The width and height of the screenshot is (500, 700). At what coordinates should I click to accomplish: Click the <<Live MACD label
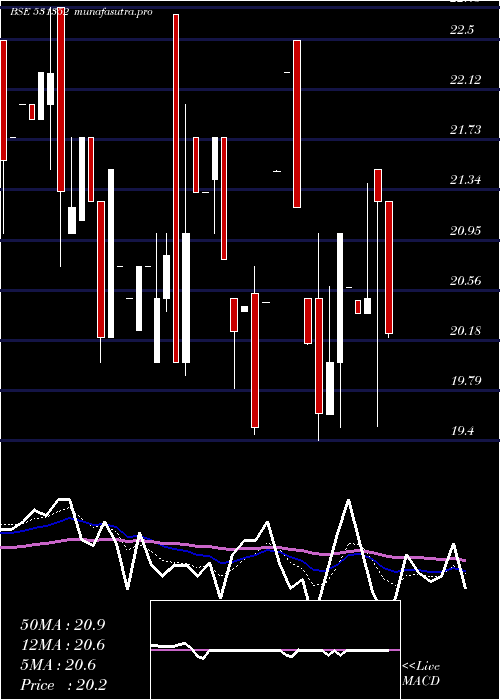click(x=421, y=674)
